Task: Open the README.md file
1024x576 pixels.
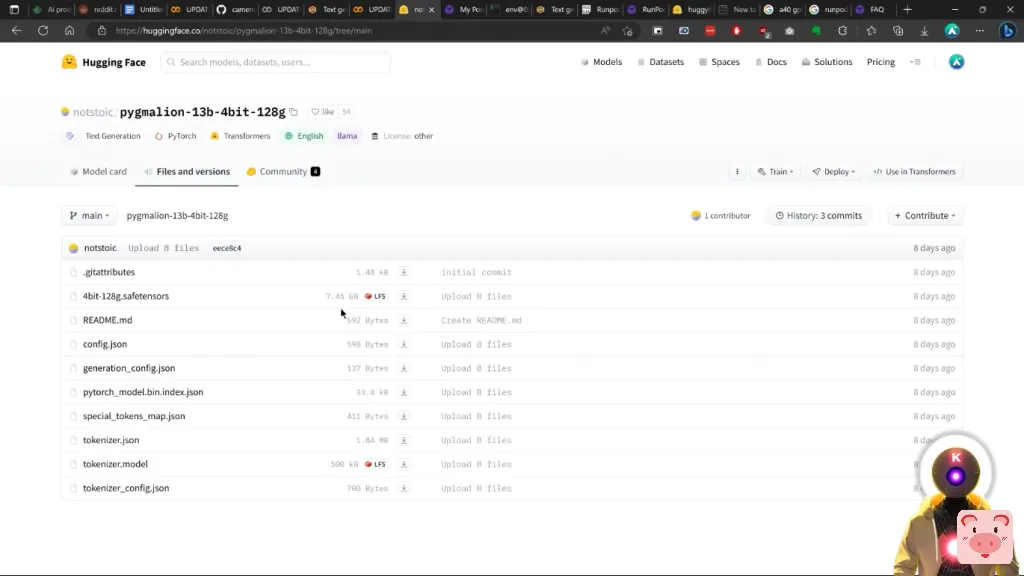Action: tap(107, 321)
